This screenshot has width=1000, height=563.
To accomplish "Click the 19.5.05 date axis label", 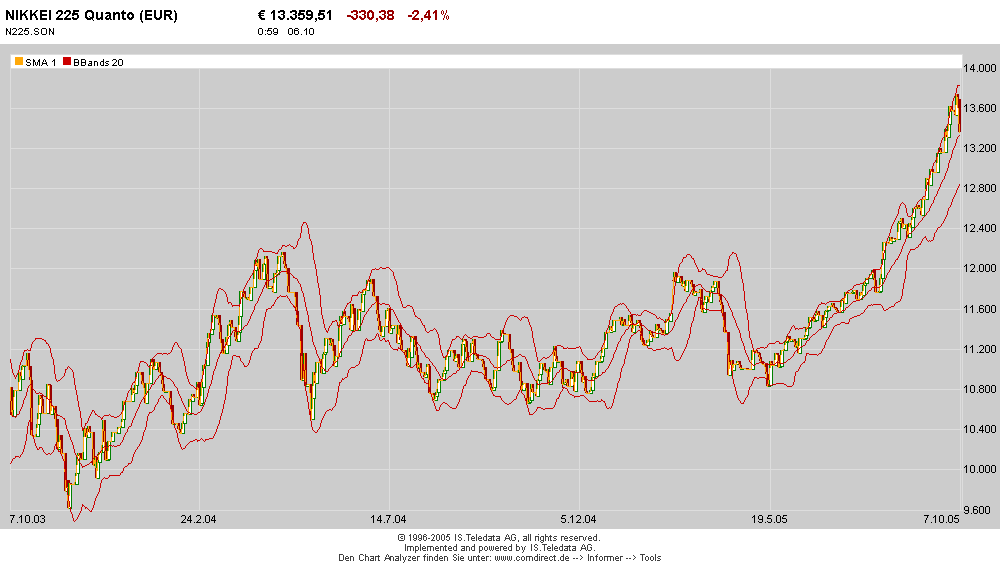I will [x=769, y=519].
